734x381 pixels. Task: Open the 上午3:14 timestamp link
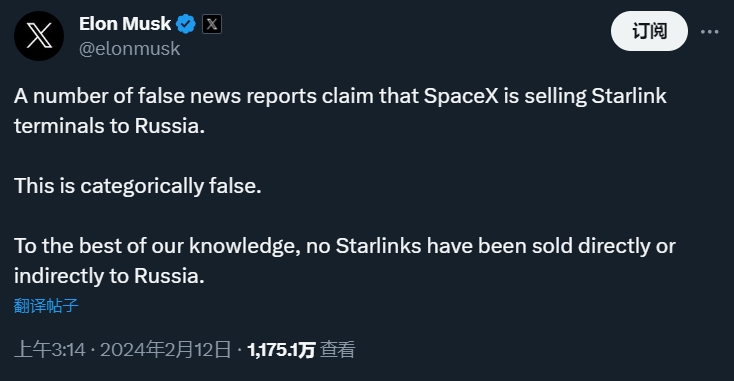coord(50,350)
